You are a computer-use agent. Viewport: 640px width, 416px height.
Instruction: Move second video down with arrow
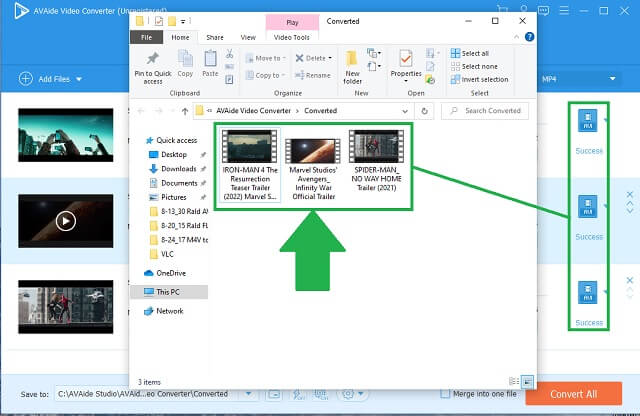click(630, 211)
